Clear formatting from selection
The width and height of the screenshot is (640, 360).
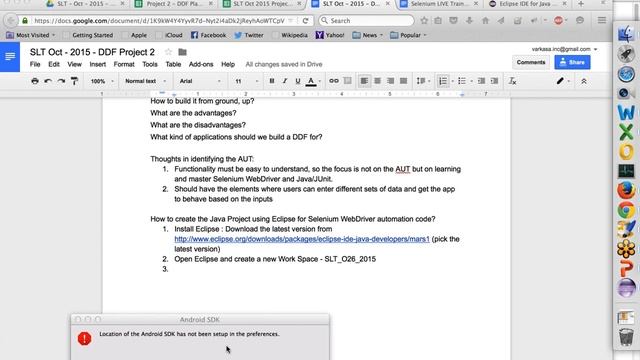pyautogui.click(x=512, y=81)
